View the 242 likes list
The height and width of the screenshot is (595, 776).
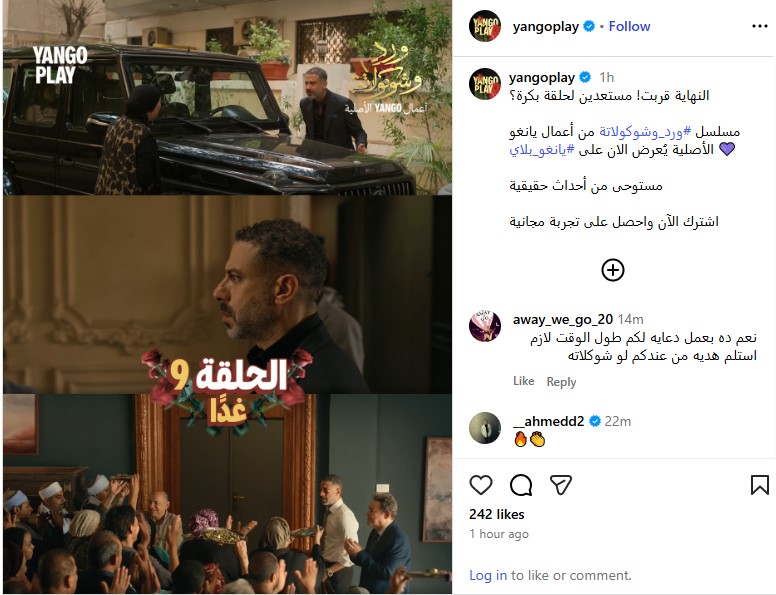[x=496, y=514]
